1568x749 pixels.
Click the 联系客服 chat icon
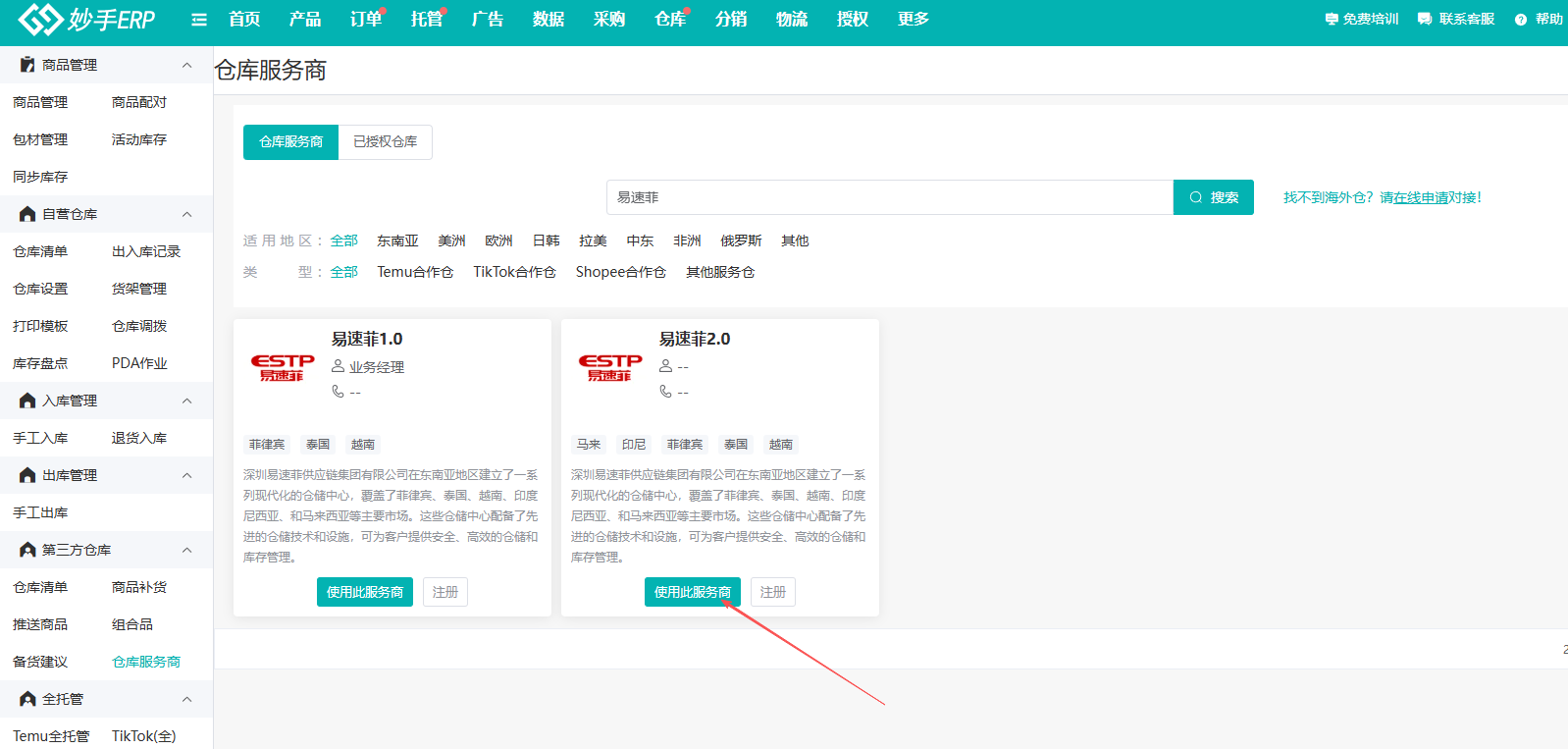pyautogui.click(x=1425, y=20)
